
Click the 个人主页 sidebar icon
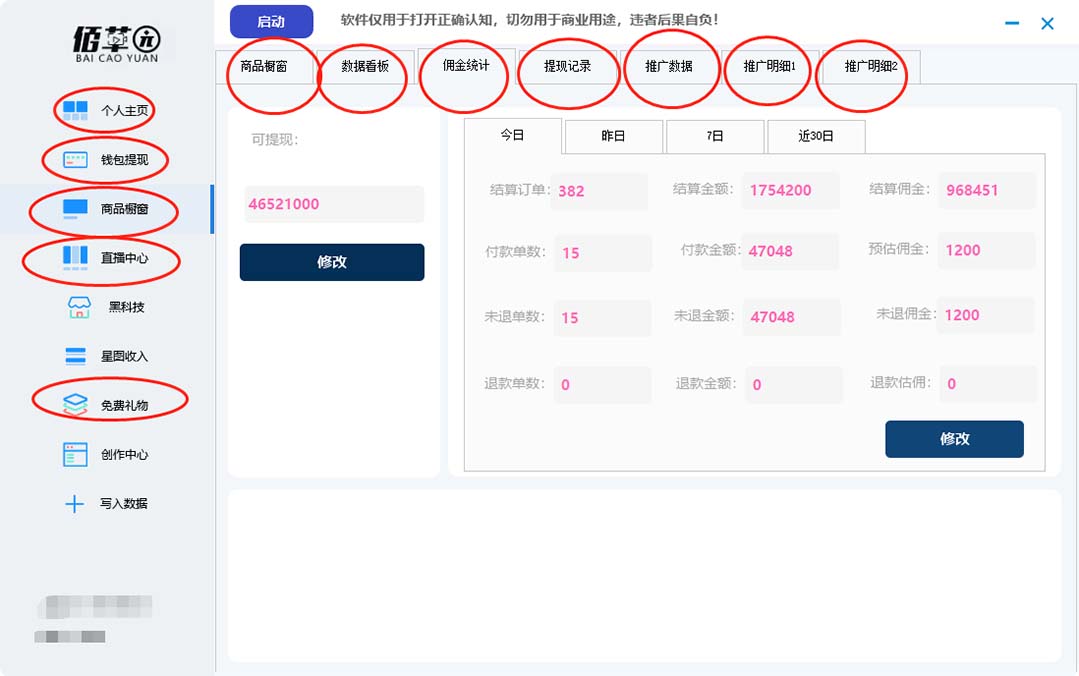76,110
